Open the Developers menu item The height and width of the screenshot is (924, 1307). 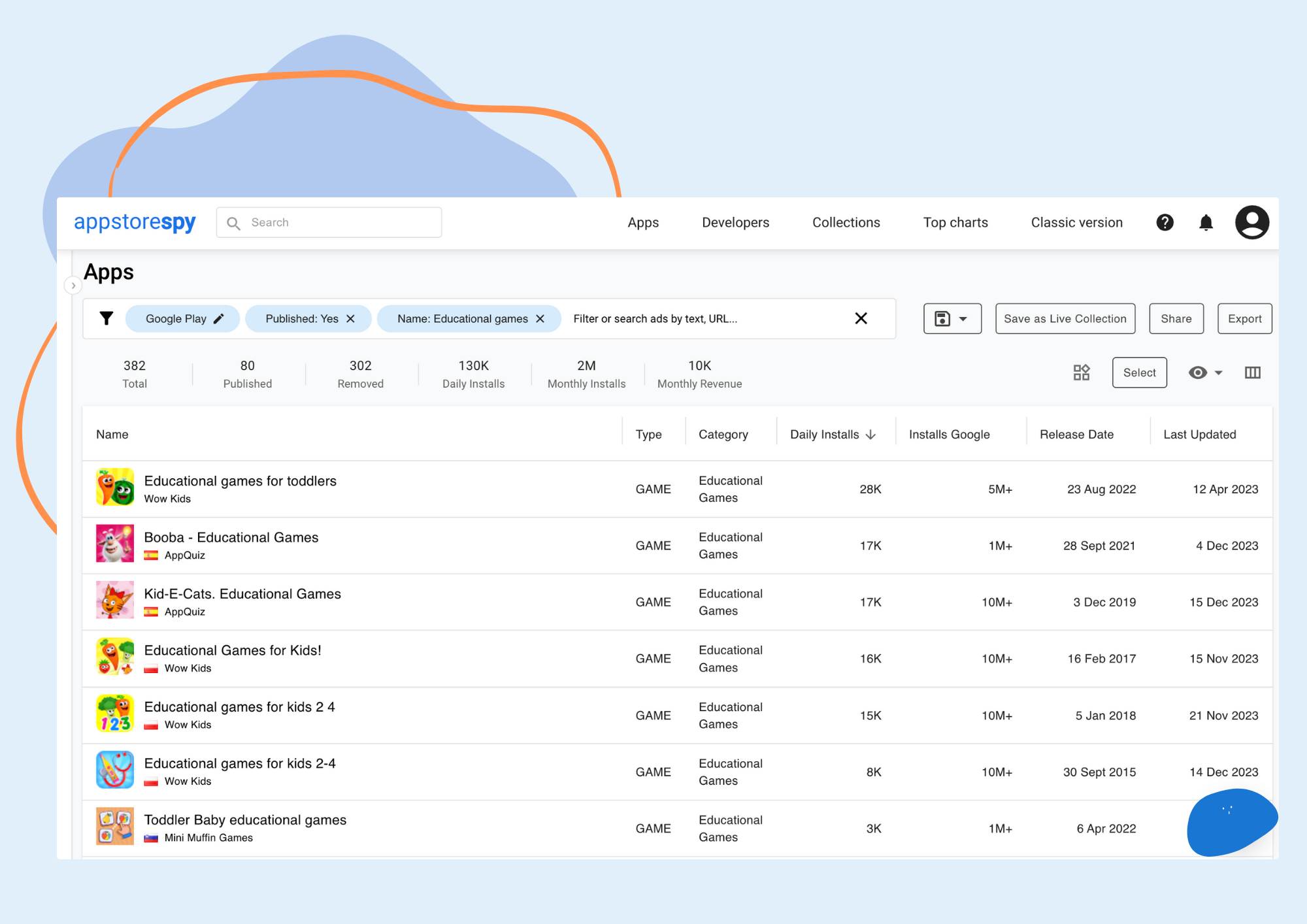[x=735, y=222]
